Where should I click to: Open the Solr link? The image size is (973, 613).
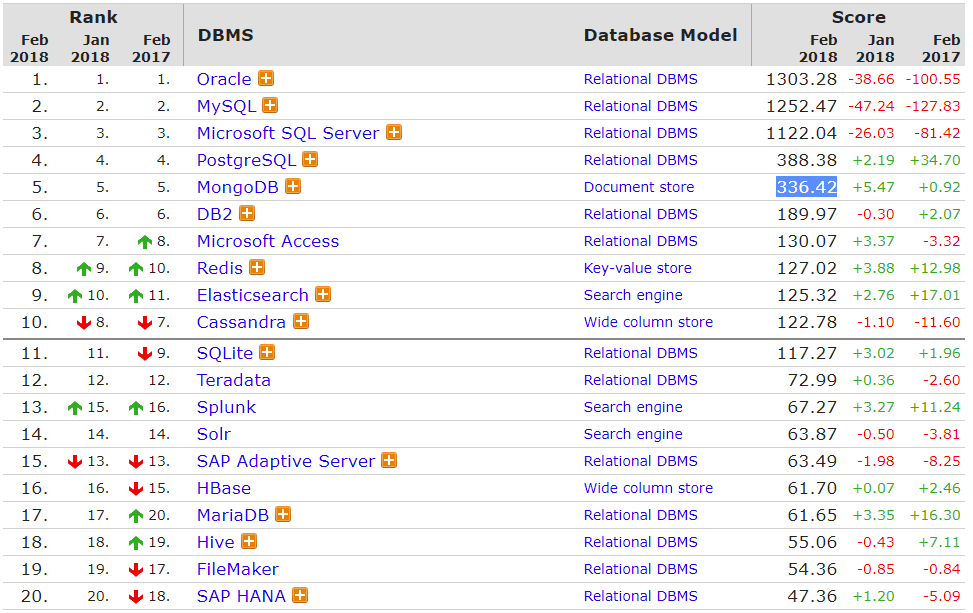pyautogui.click(x=213, y=434)
